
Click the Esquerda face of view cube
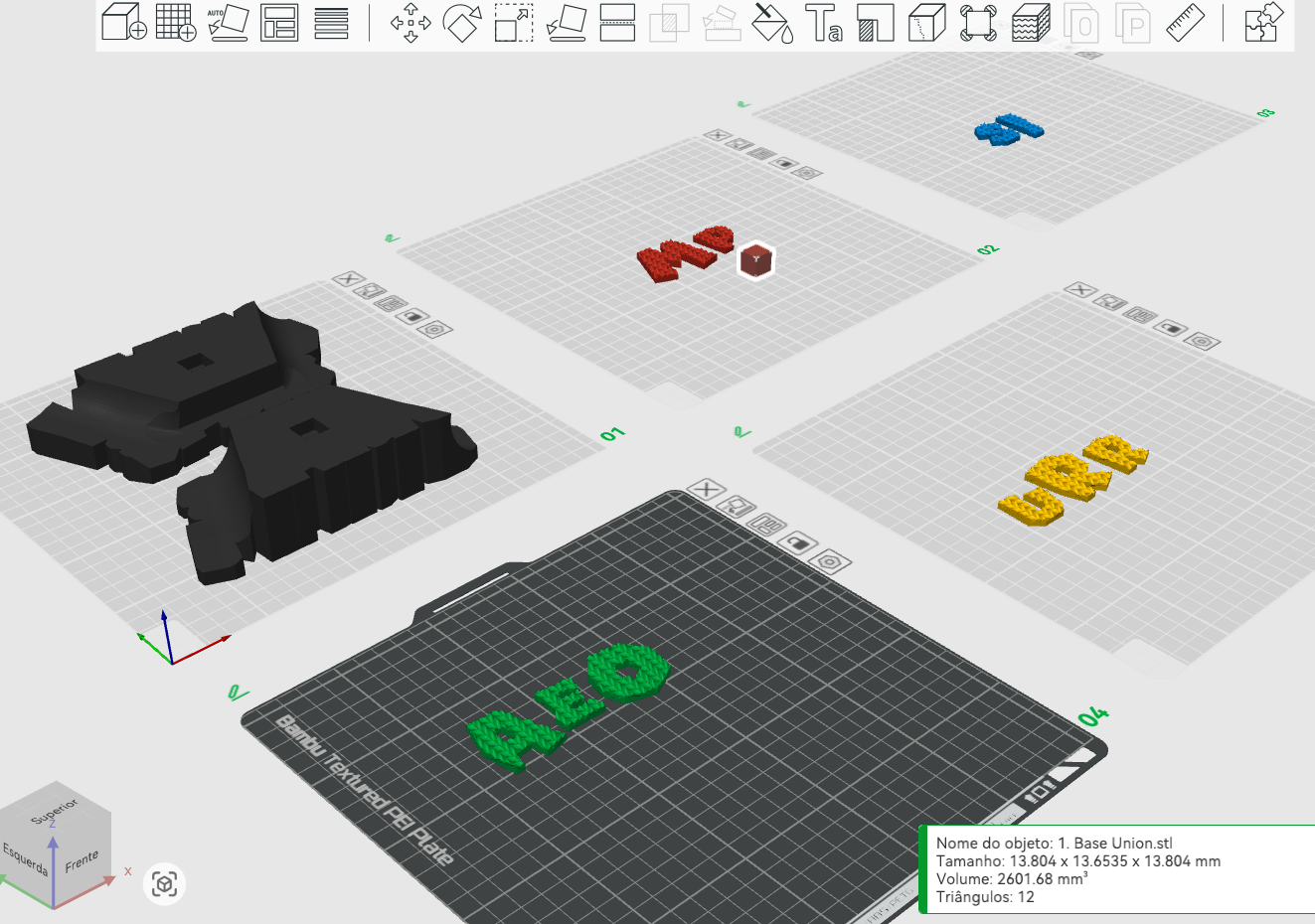point(26,858)
